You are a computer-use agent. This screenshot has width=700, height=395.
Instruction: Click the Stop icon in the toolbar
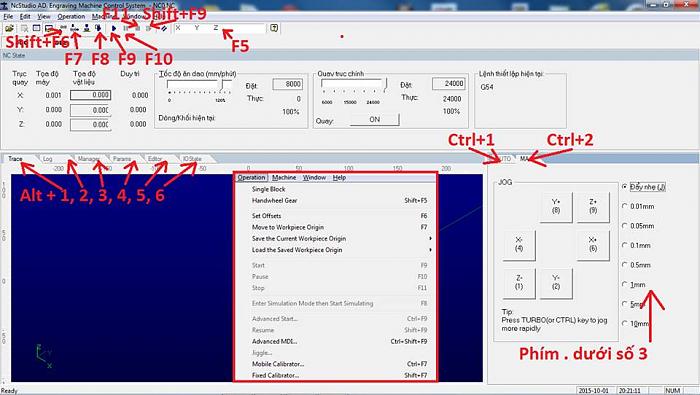138,28
